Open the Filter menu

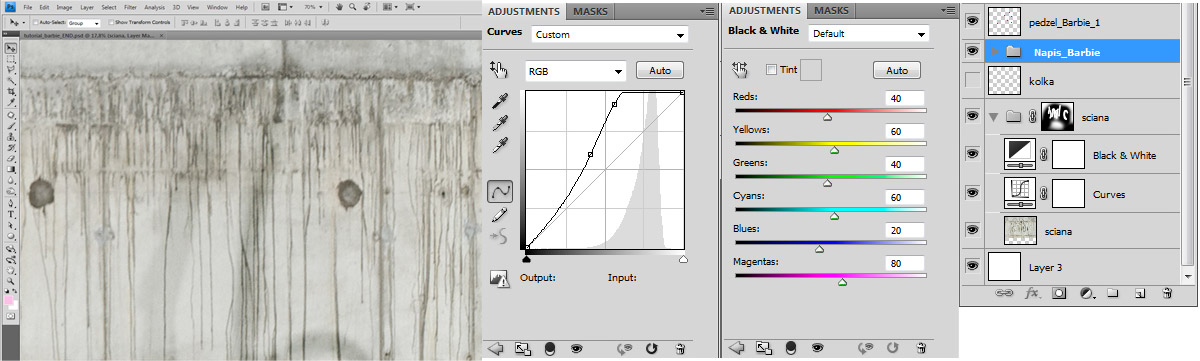pos(131,7)
